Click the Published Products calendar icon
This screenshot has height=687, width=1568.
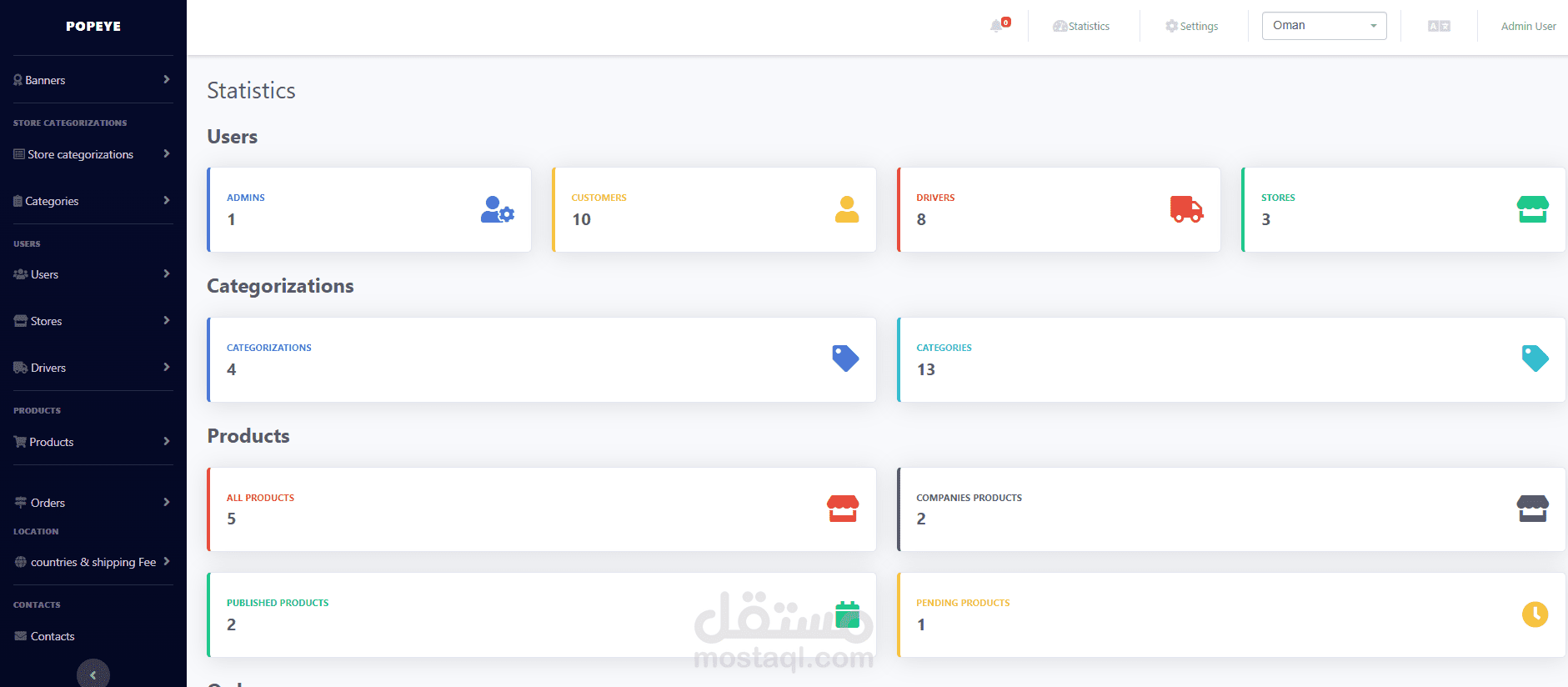pos(848,614)
